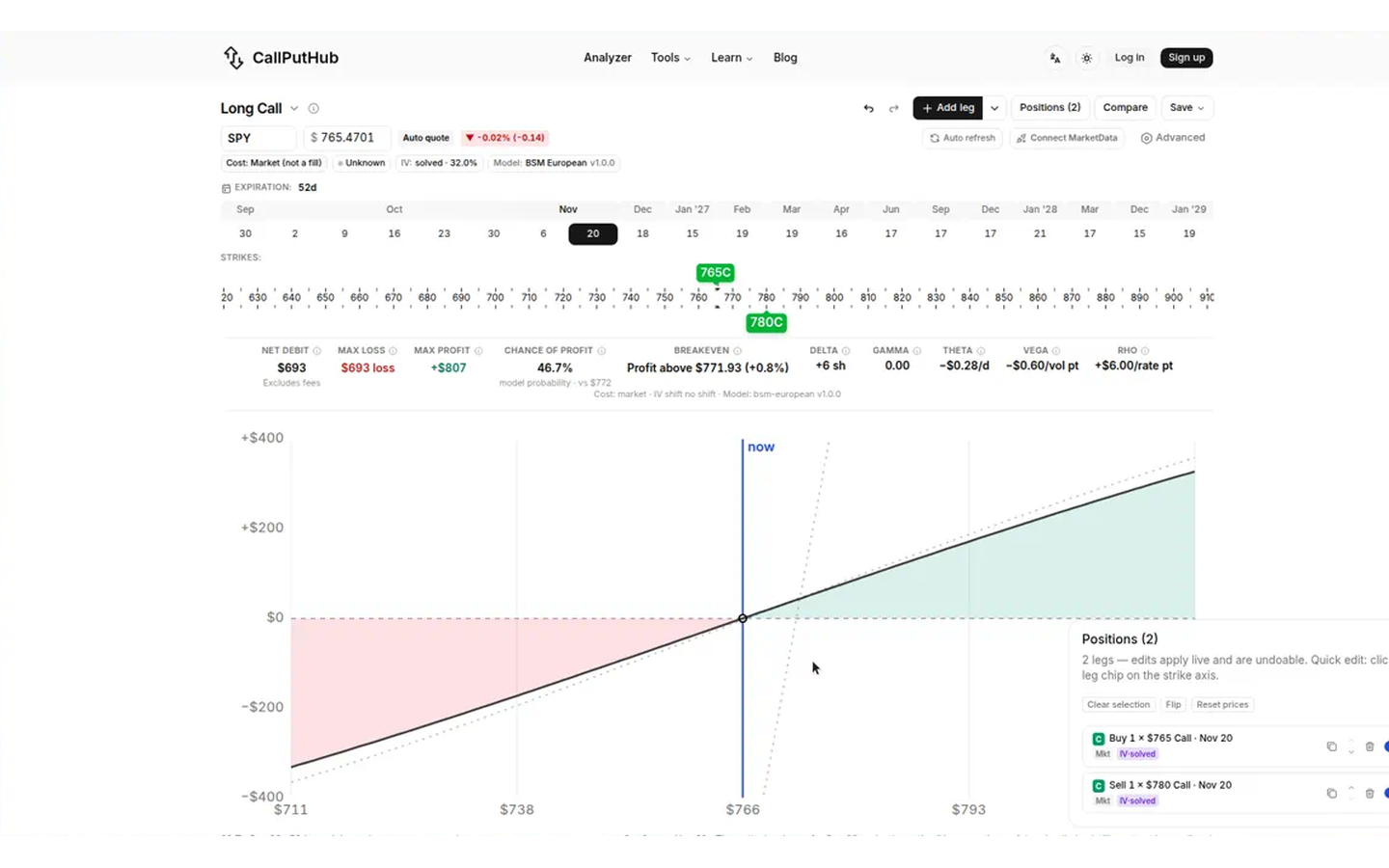
Task: Click the undo arrow icon
Action: pyautogui.click(x=868, y=108)
